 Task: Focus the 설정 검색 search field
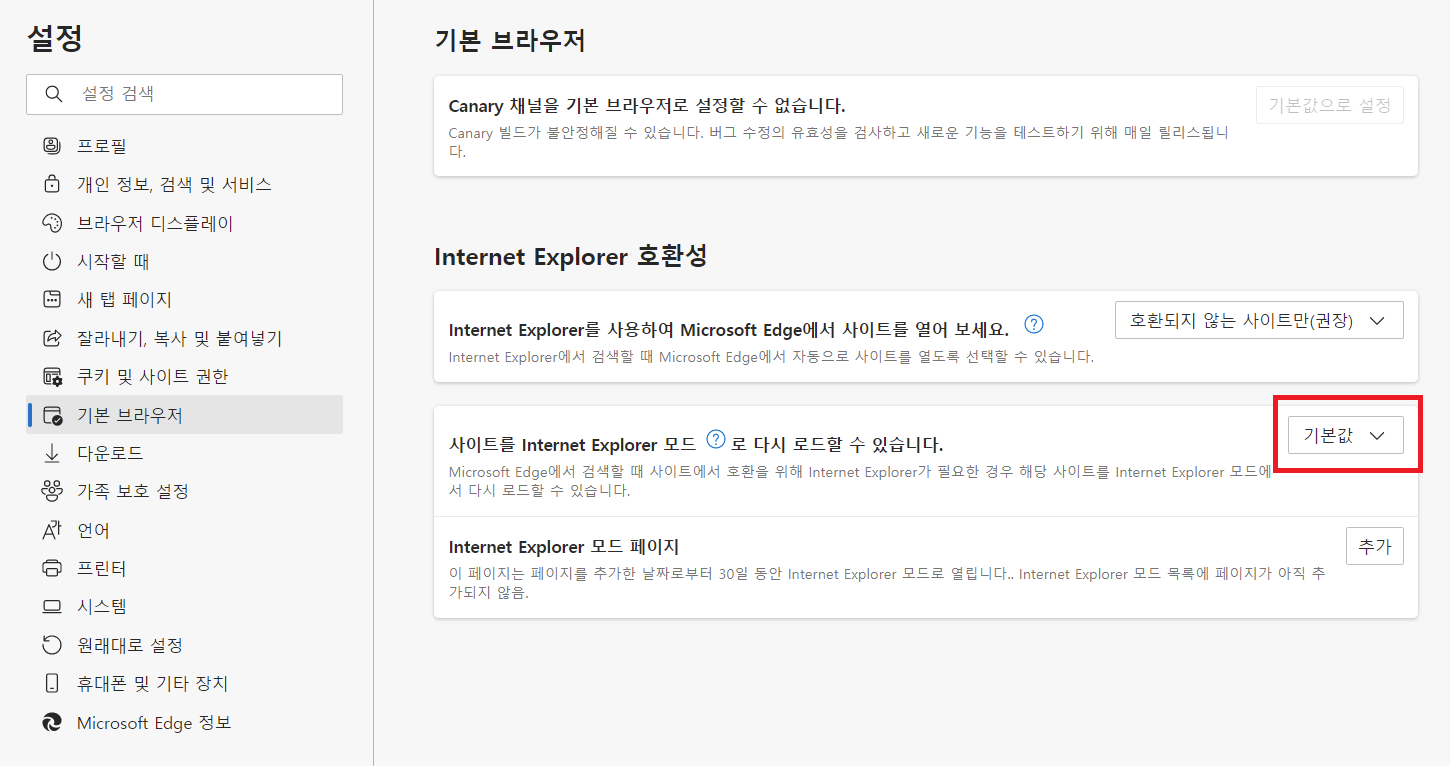point(184,94)
